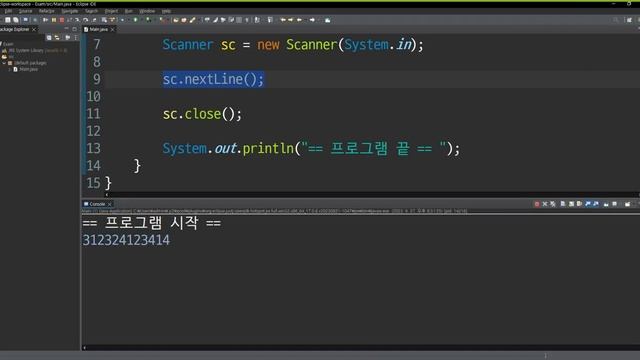Open the Navigate menu
The width and height of the screenshot is (640, 360).
pos(70,11)
